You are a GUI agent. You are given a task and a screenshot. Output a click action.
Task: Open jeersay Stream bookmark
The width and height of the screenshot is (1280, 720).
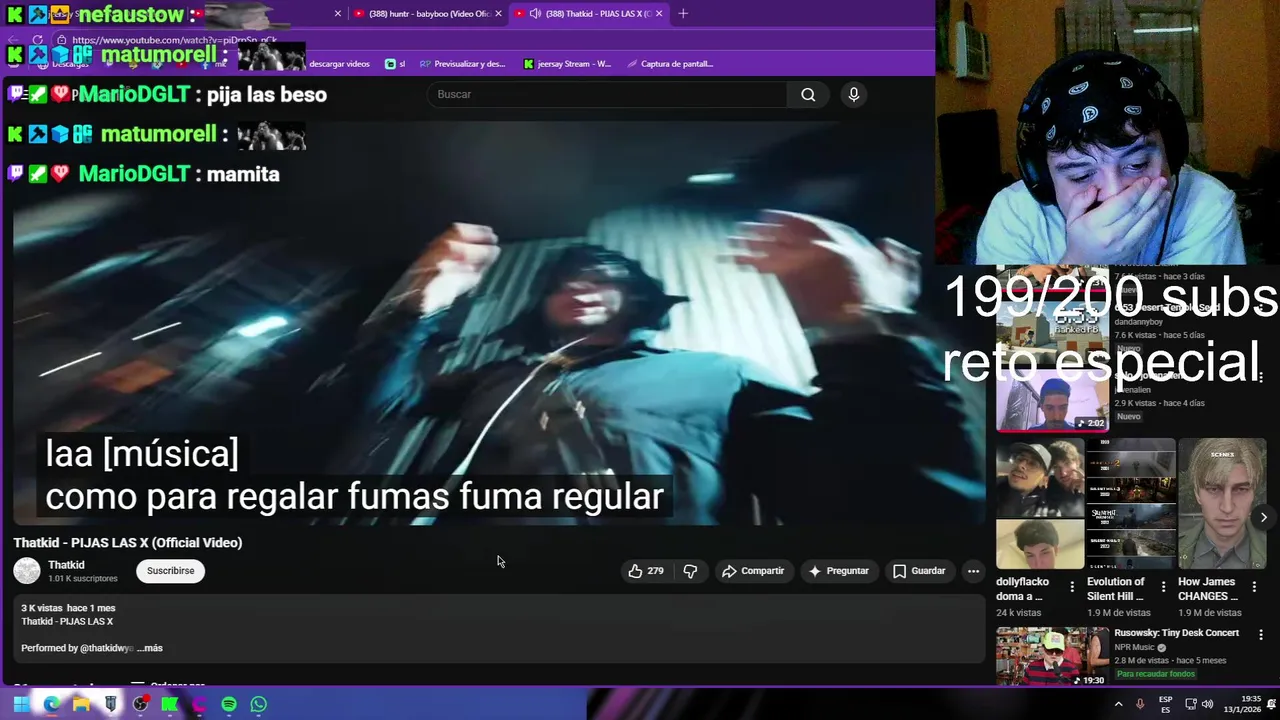(567, 64)
